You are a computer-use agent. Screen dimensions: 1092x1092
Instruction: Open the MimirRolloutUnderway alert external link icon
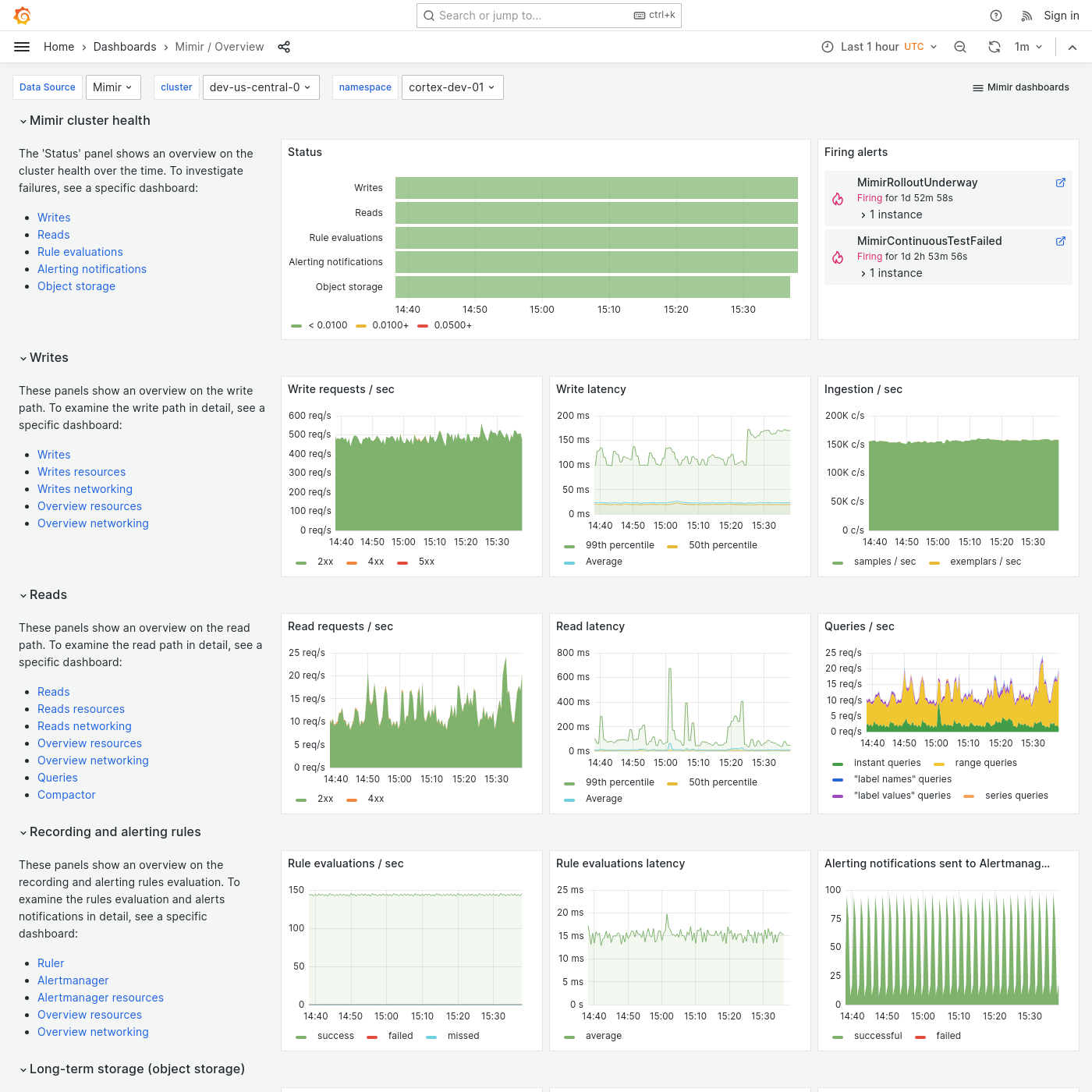click(x=1060, y=182)
